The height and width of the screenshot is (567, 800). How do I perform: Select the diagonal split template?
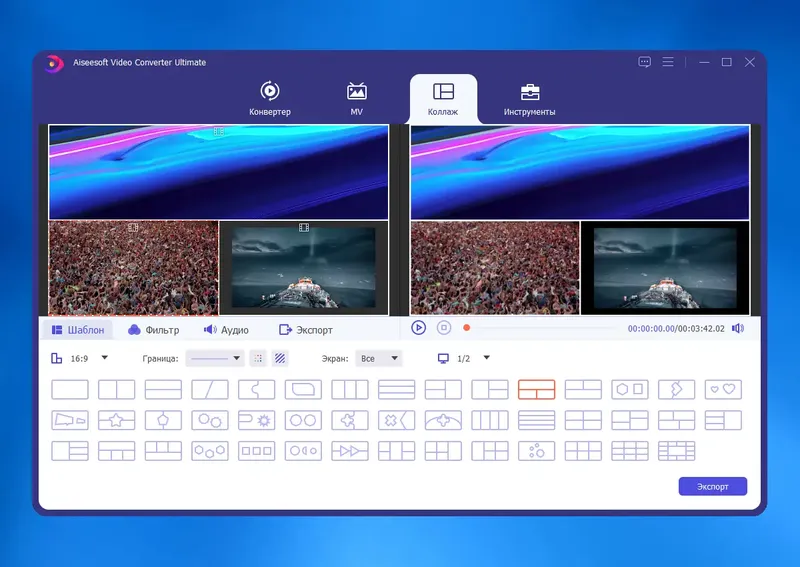210,389
